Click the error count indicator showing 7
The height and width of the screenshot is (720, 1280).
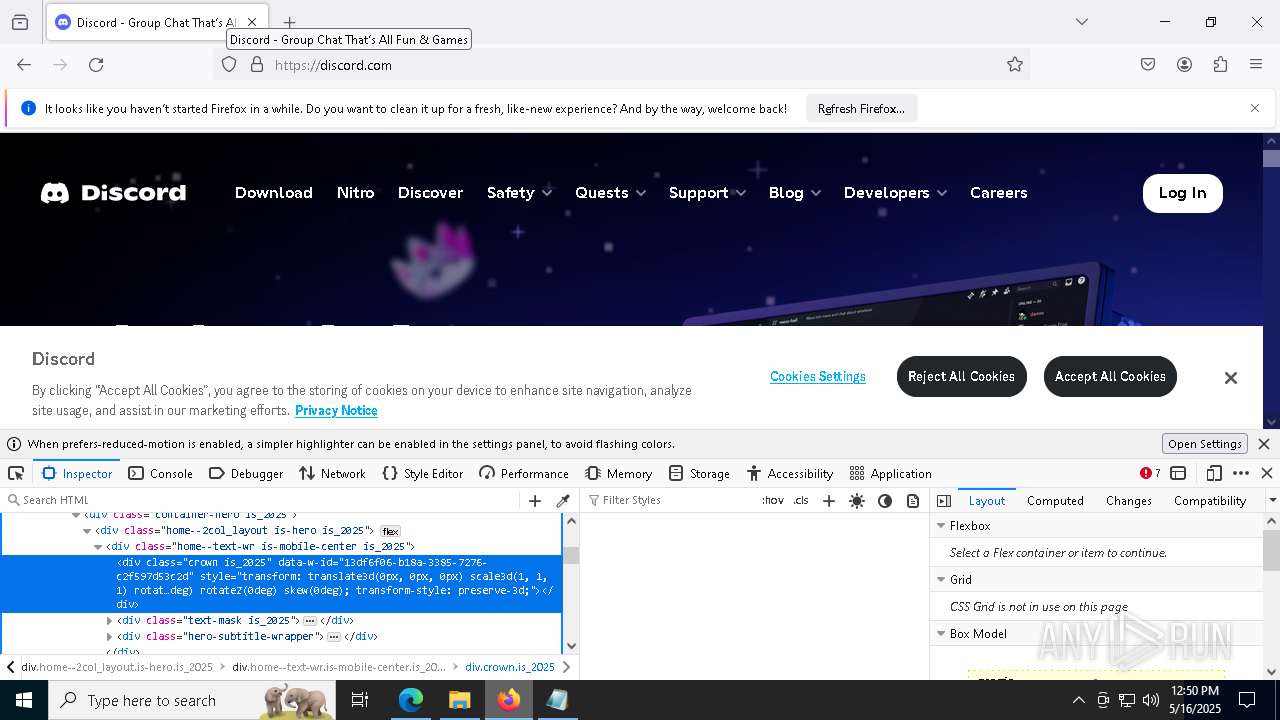(x=1150, y=473)
